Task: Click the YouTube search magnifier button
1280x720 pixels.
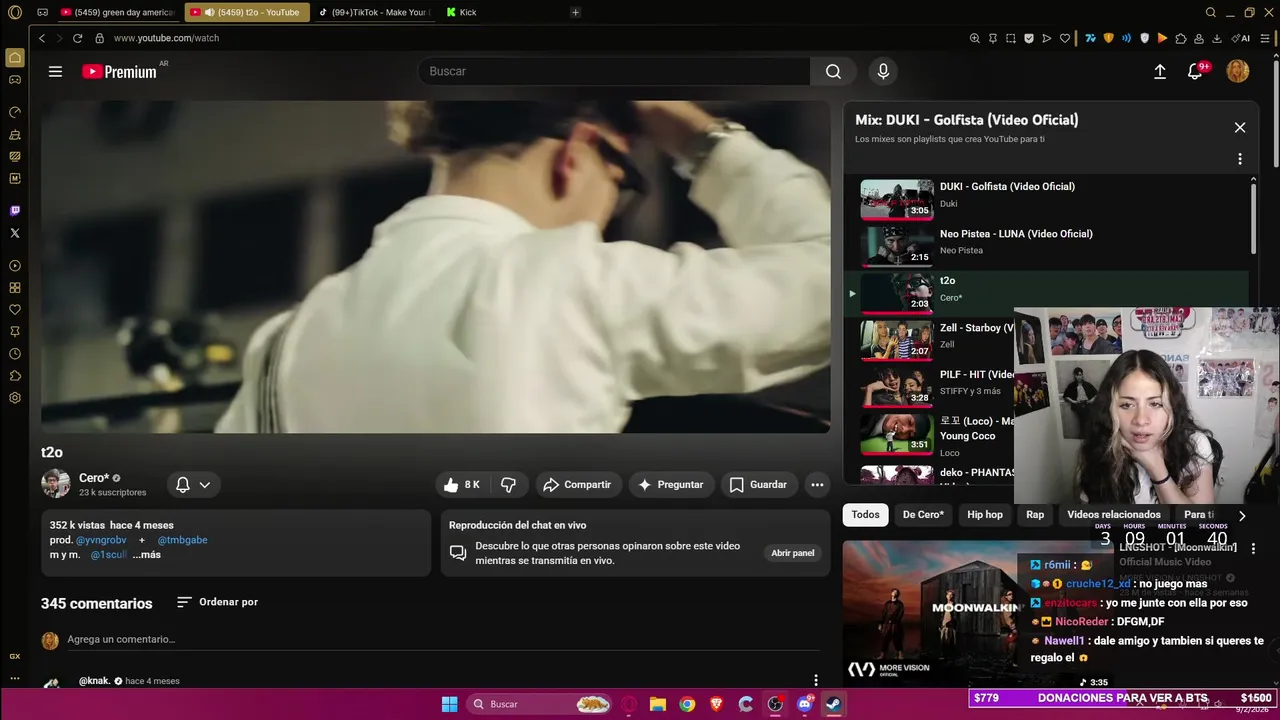Action: (833, 71)
